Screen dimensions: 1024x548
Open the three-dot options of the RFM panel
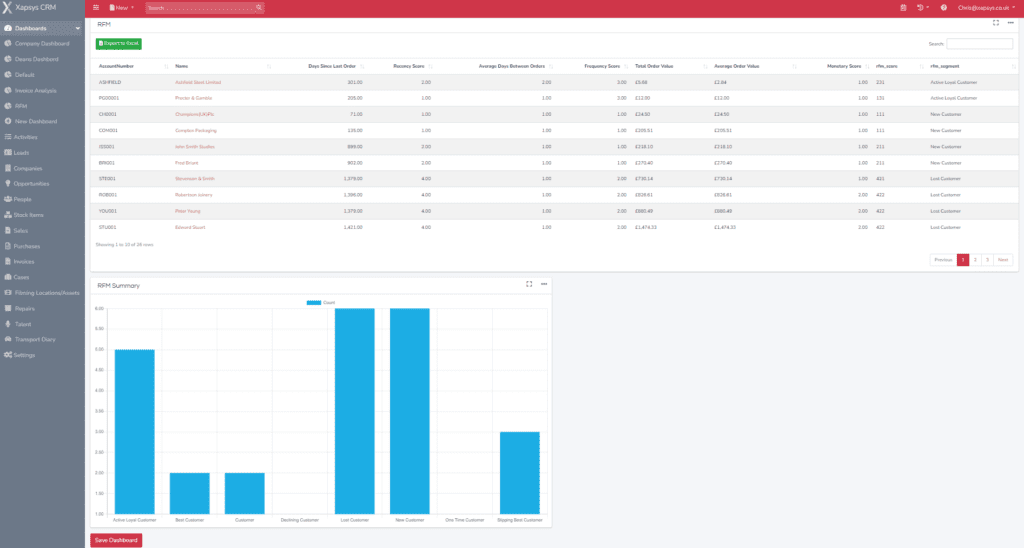tap(1010, 23)
